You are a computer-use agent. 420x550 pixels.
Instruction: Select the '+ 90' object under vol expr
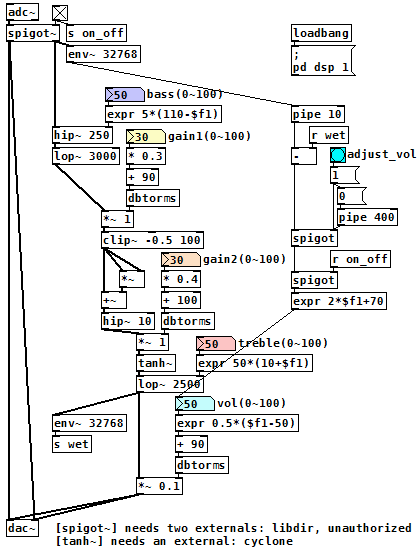coord(191,444)
